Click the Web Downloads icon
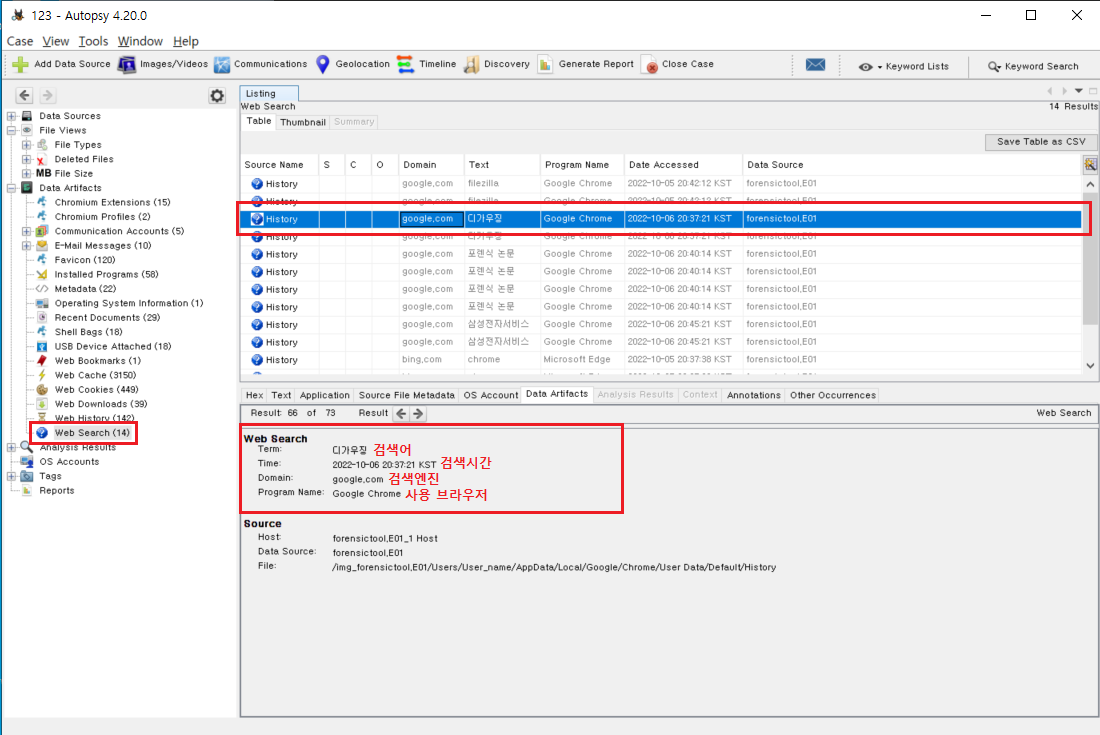This screenshot has height=735, width=1100. click(42, 404)
